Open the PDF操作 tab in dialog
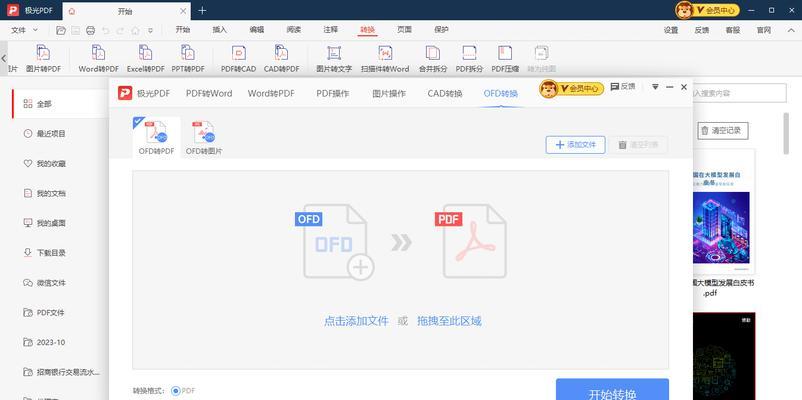 pos(332,94)
